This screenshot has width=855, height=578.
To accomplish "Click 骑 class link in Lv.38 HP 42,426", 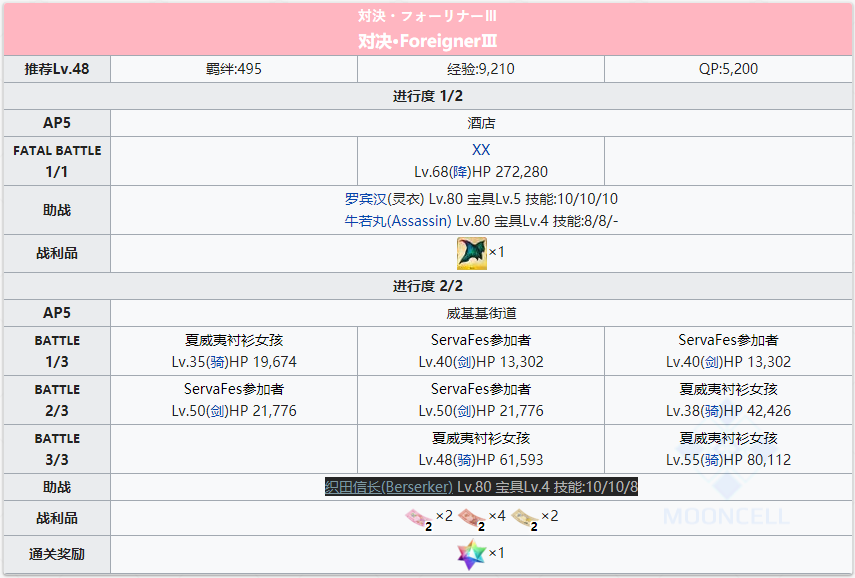I will click(712, 411).
